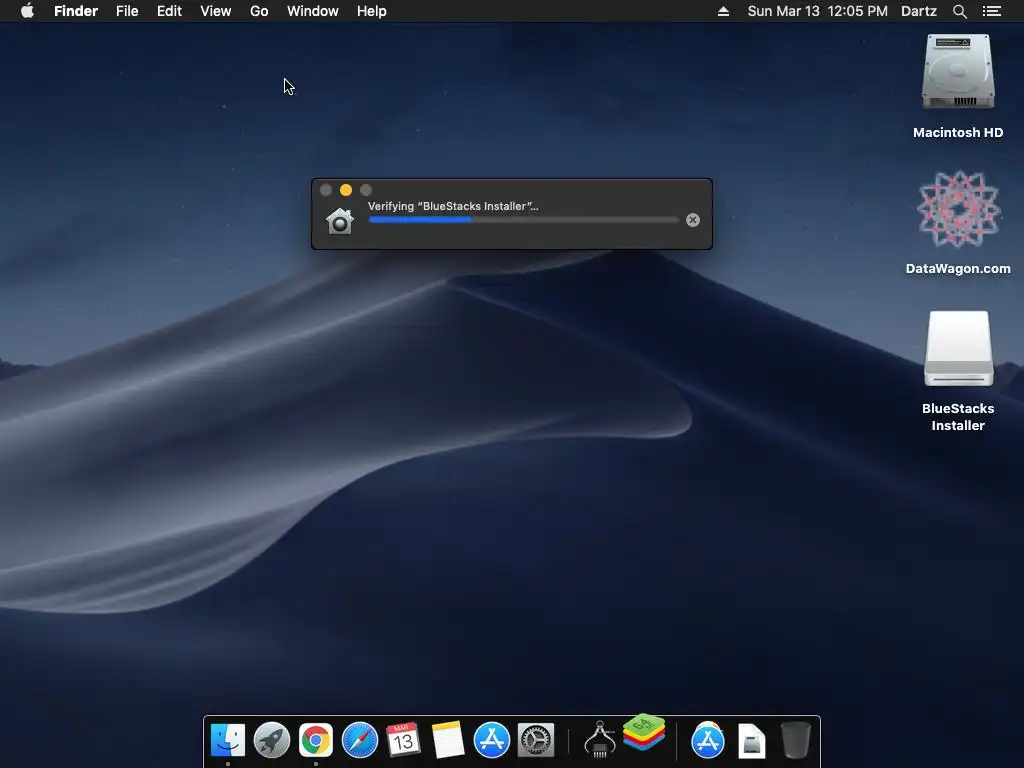Click 'Verifying "BlueStacks Installer"...' text
The image size is (1024, 768).
tap(453, 206)
